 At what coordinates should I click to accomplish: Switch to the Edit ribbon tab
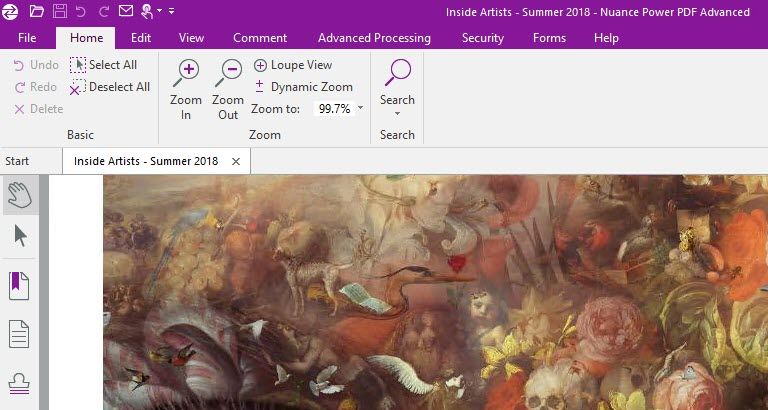point(141,38)
